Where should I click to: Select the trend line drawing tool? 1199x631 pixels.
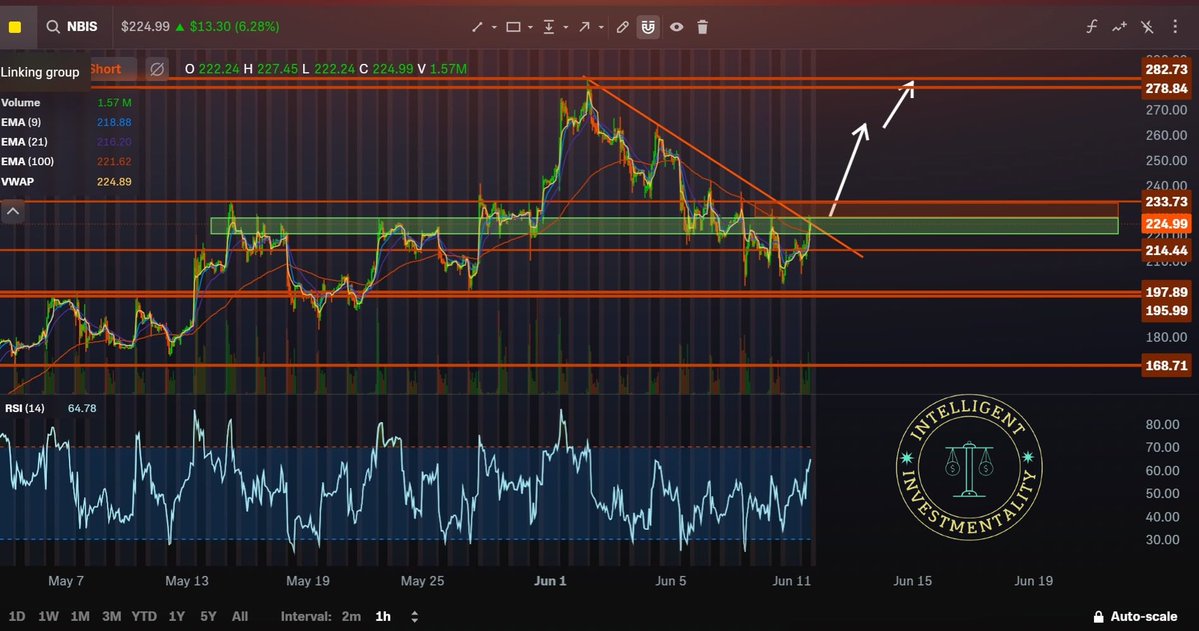(477, 27)
